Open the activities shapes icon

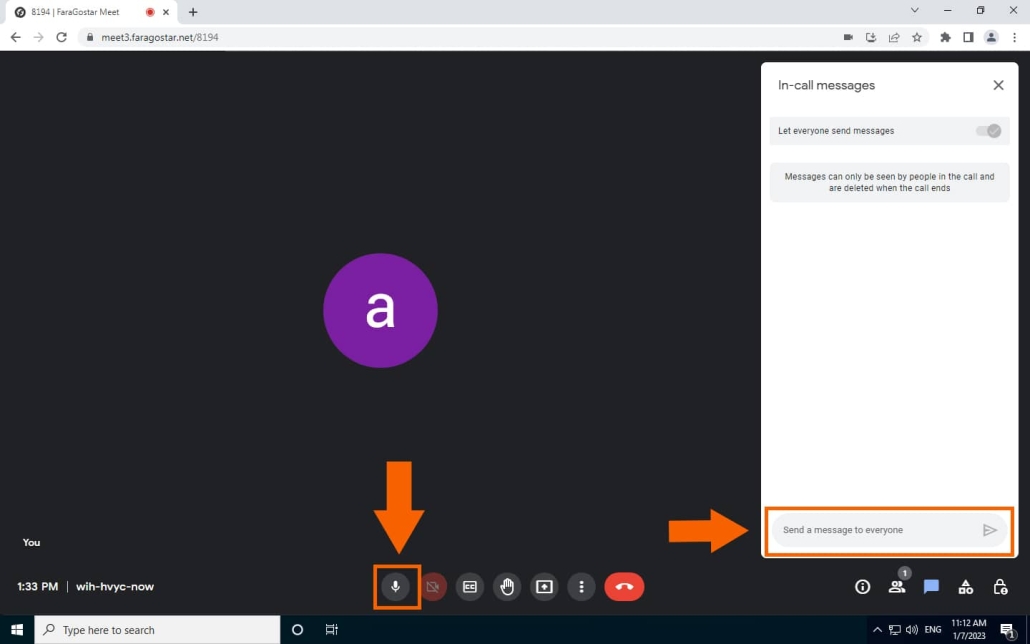tap(965, 587)
